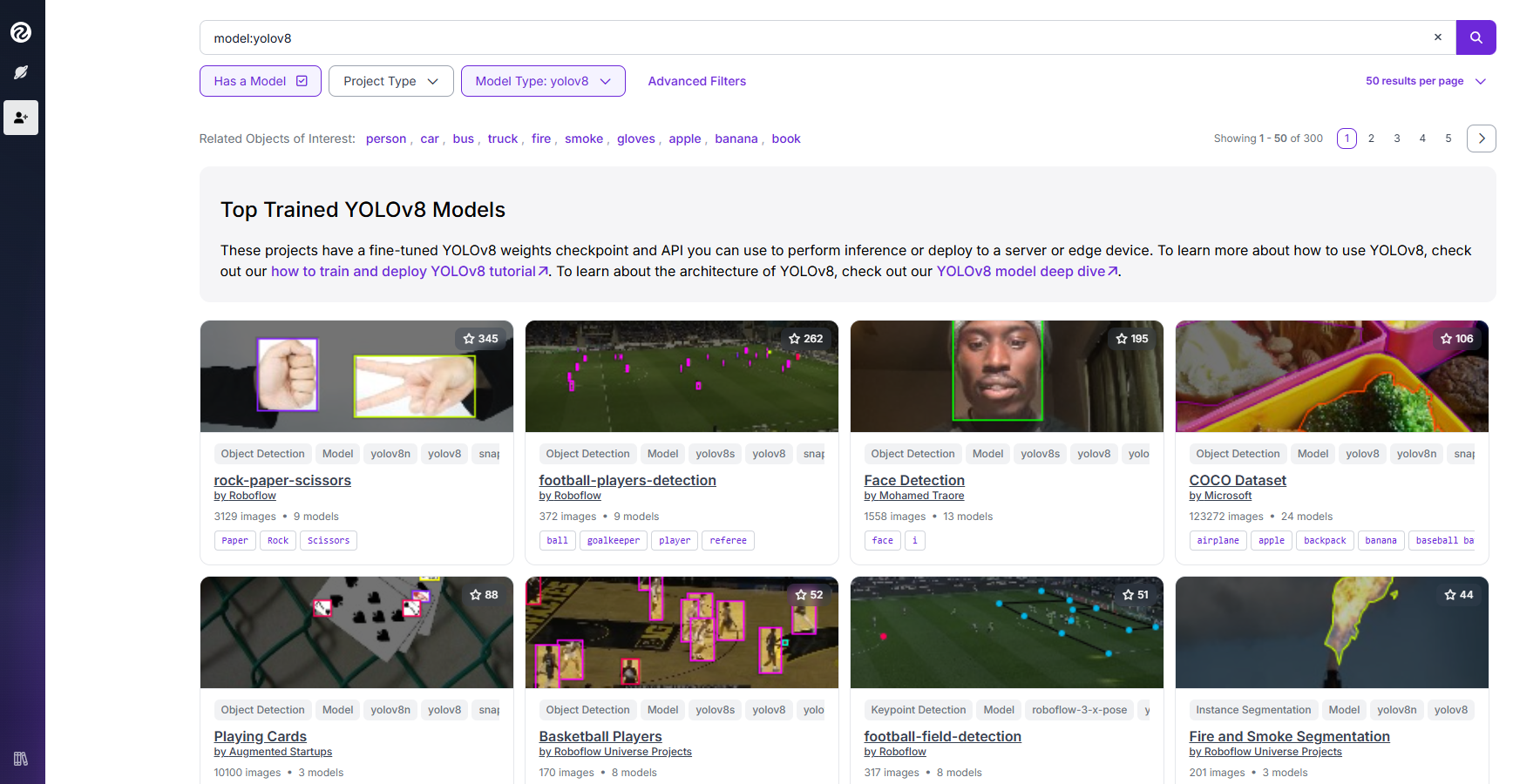Expand the Project Type dropdown
The image size is (1540, 784).
click(390, 81)
